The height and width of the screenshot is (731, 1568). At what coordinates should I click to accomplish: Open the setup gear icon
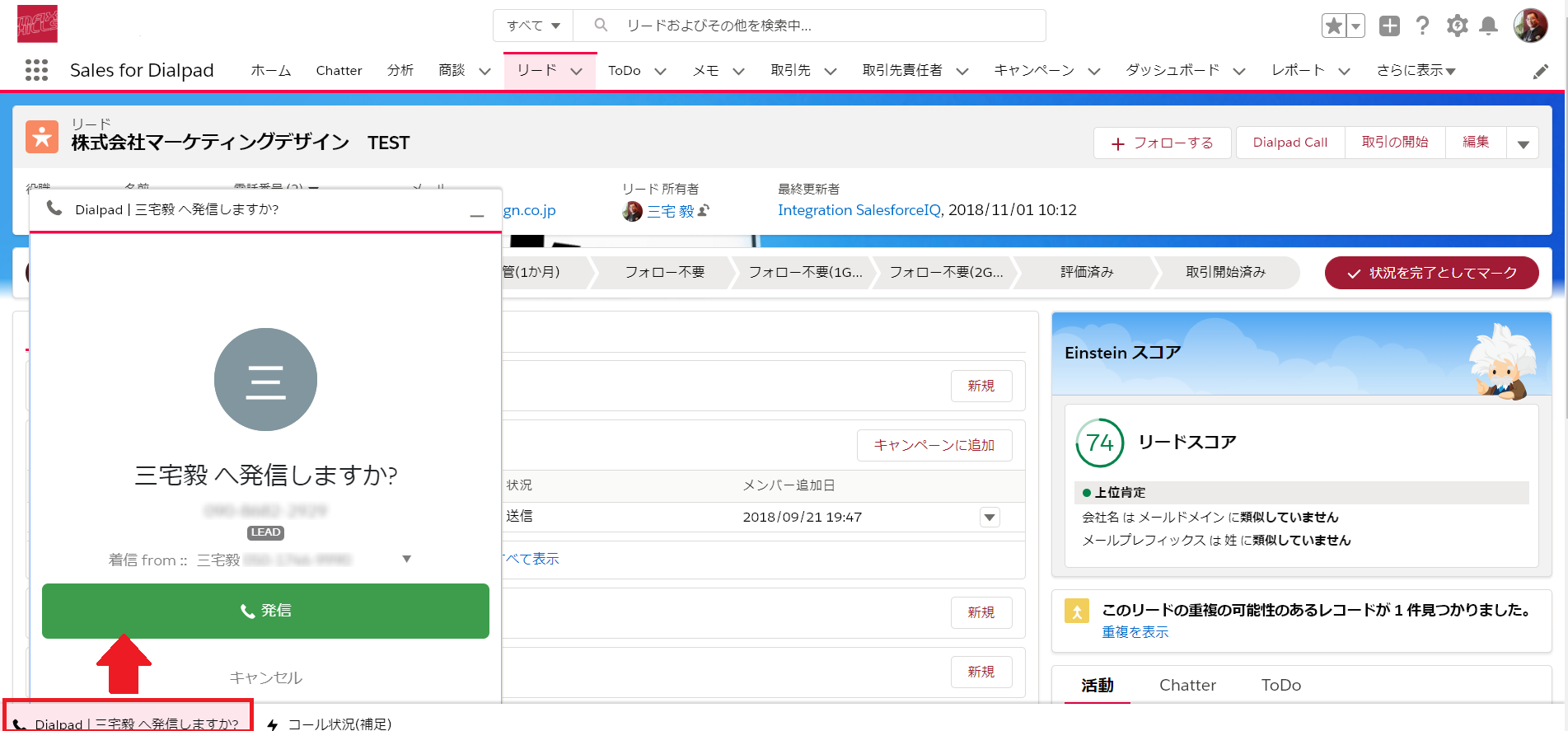pyautogui.click(x=1457, y=26)
